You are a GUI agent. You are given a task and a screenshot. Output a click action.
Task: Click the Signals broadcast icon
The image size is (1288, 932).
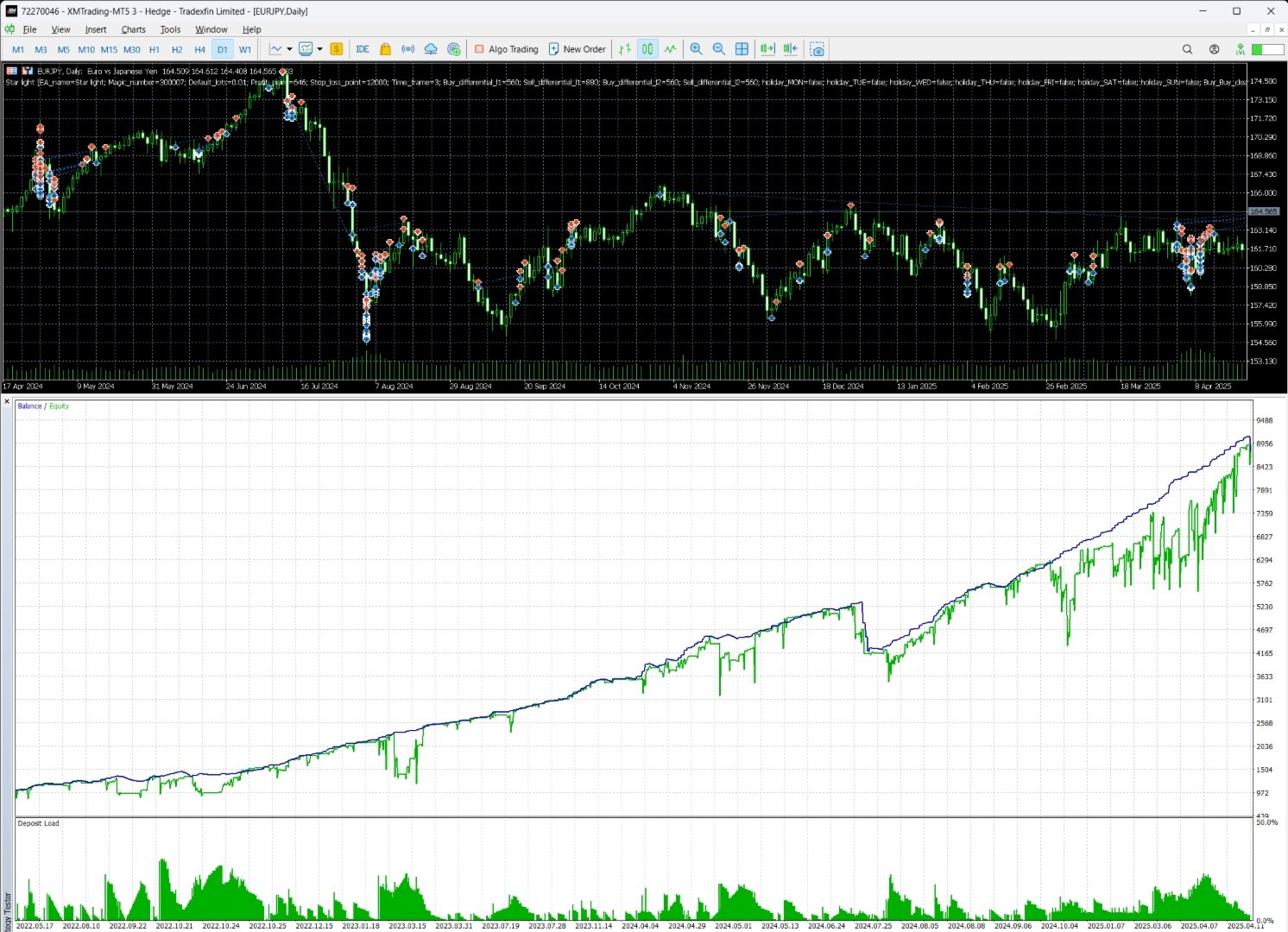[x=408, y=49]
